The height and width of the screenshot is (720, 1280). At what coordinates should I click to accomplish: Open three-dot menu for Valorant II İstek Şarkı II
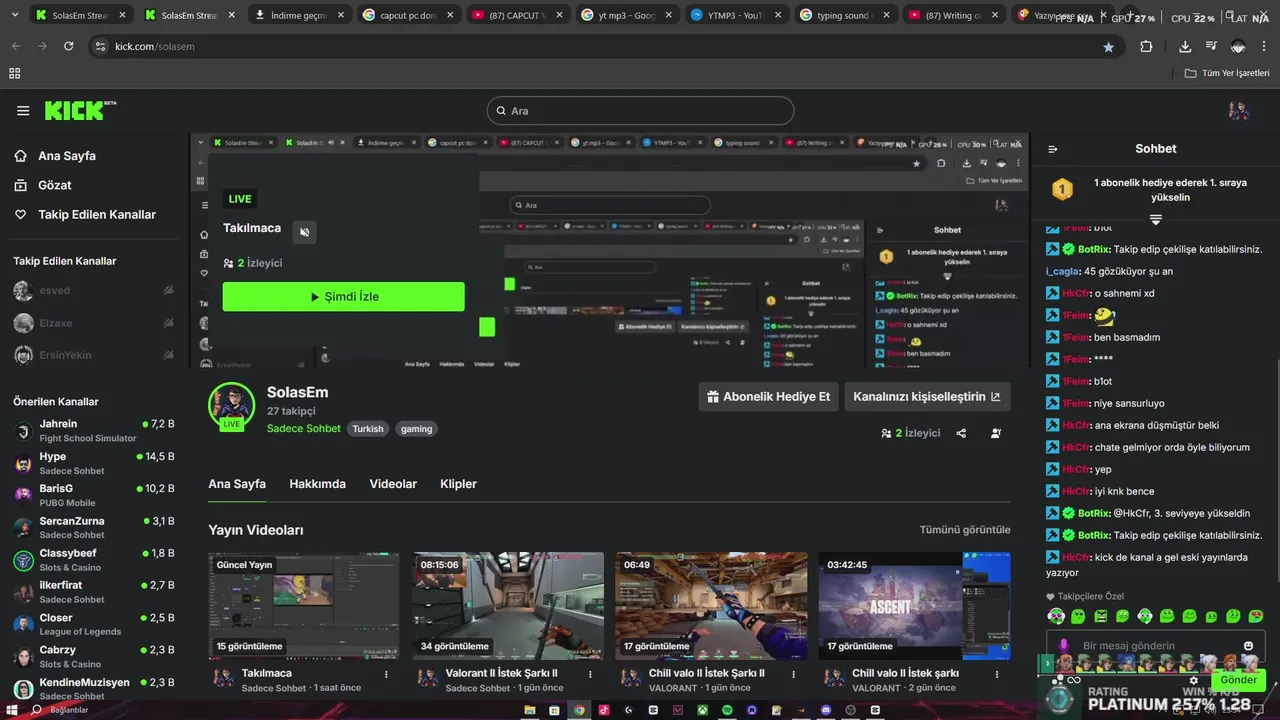[591, 674]
